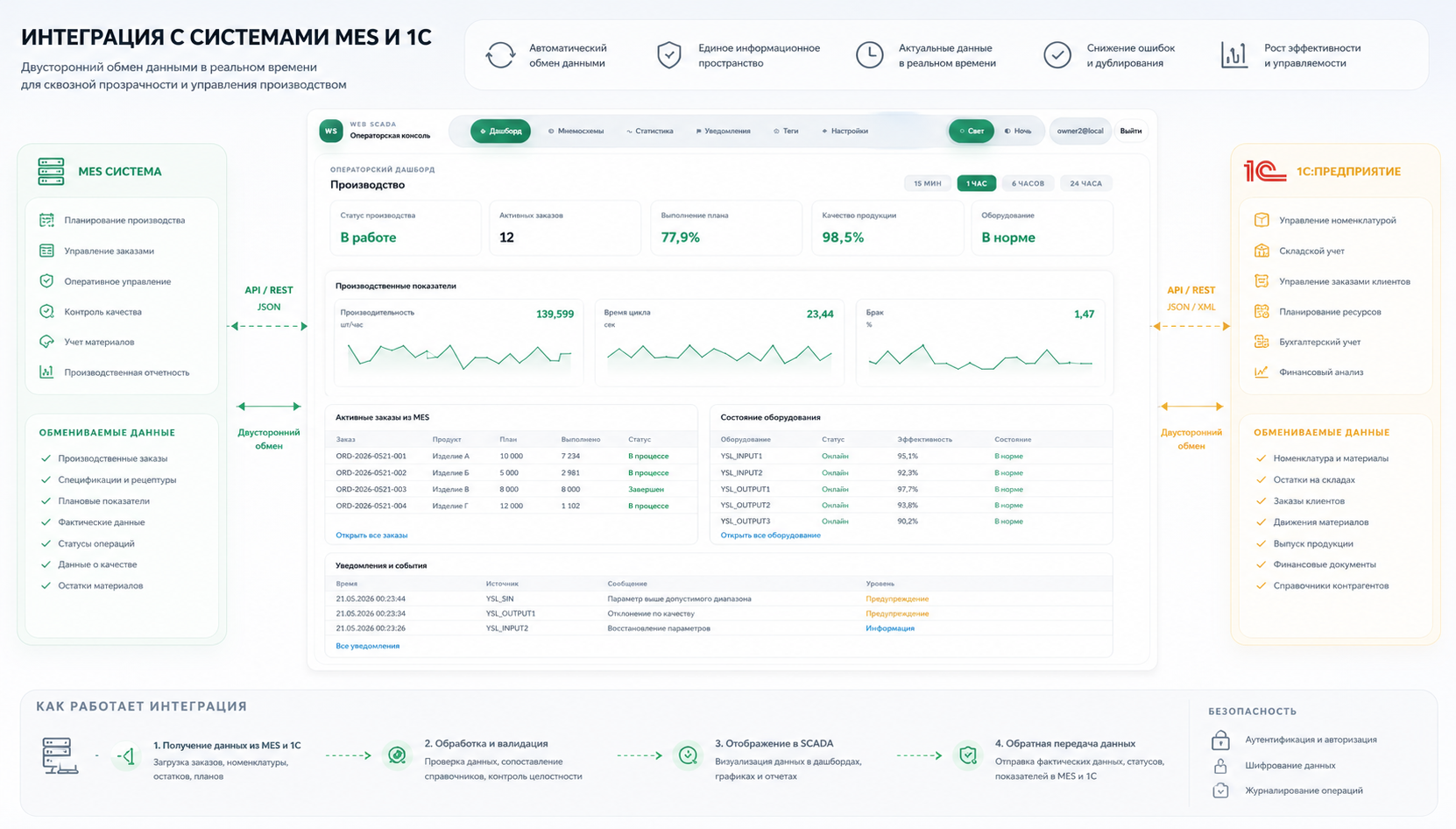
Task: Click the chart icon beside Производственная отчетность
Action: pyautogui.click(x=46, y=372)
